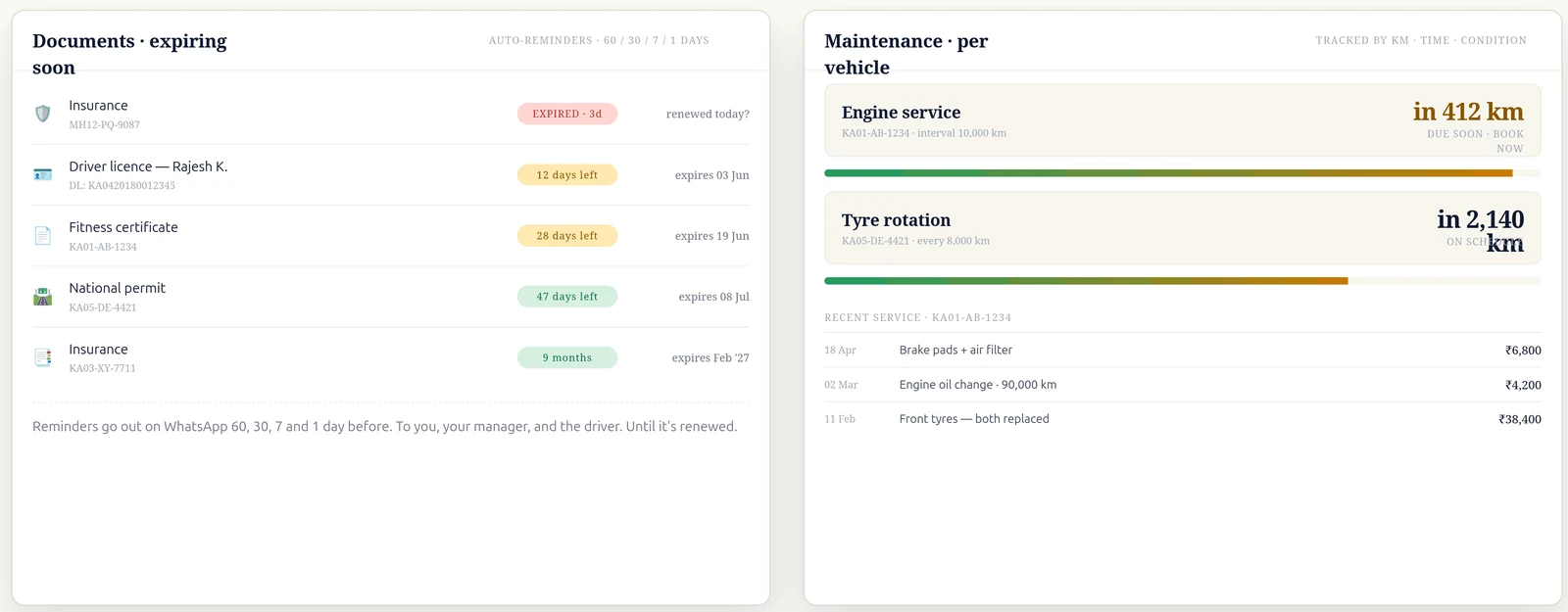Click the shield icon beside Insurance MH12-PQ-9087
The image size is (1568, 612).
click(x=43, y=114)
